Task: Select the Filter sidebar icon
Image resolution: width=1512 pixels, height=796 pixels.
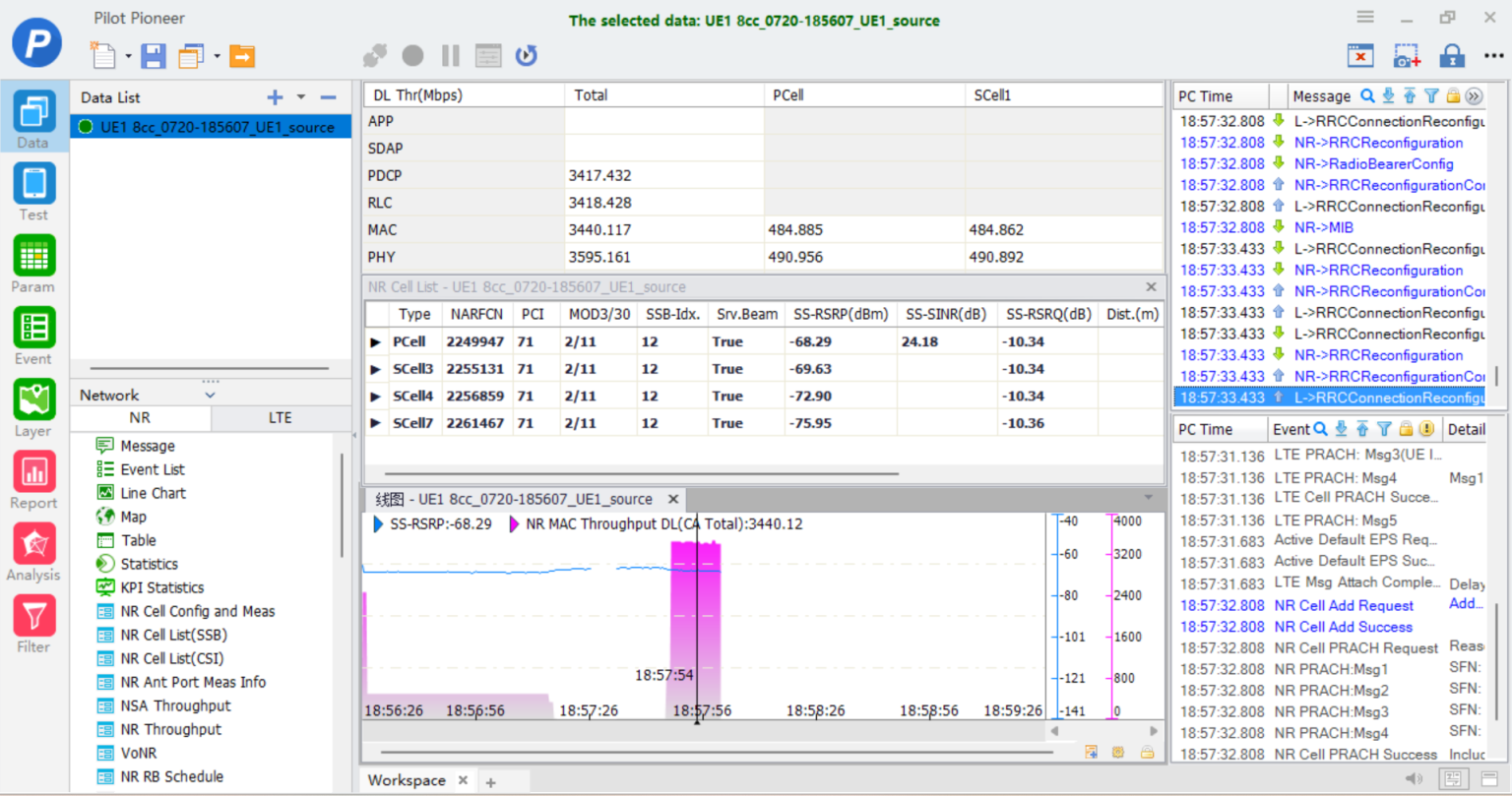Action: (33, 625)
